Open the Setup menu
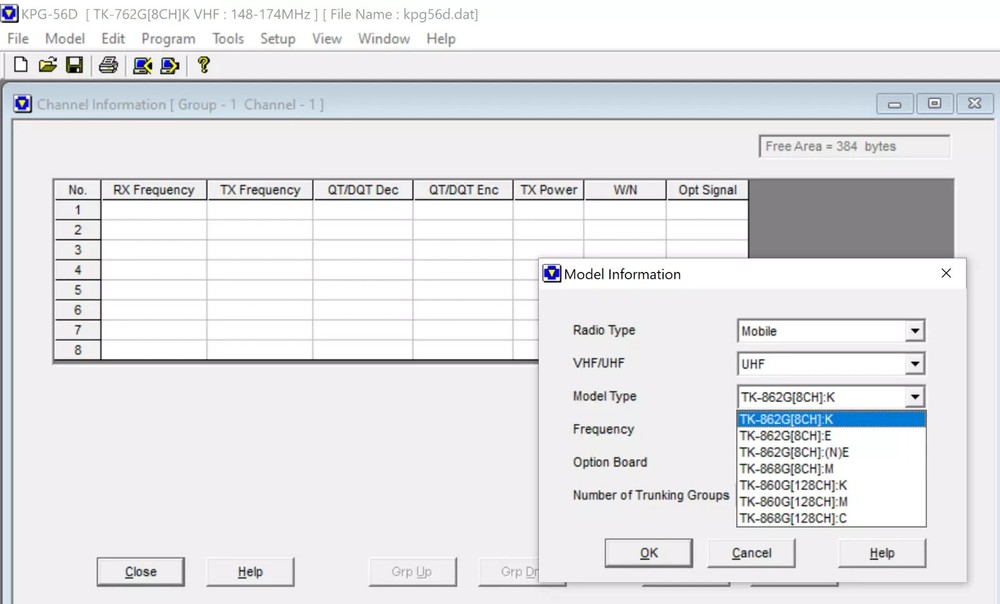Screen dimensions: 1000x604 [x=277, y=39]
